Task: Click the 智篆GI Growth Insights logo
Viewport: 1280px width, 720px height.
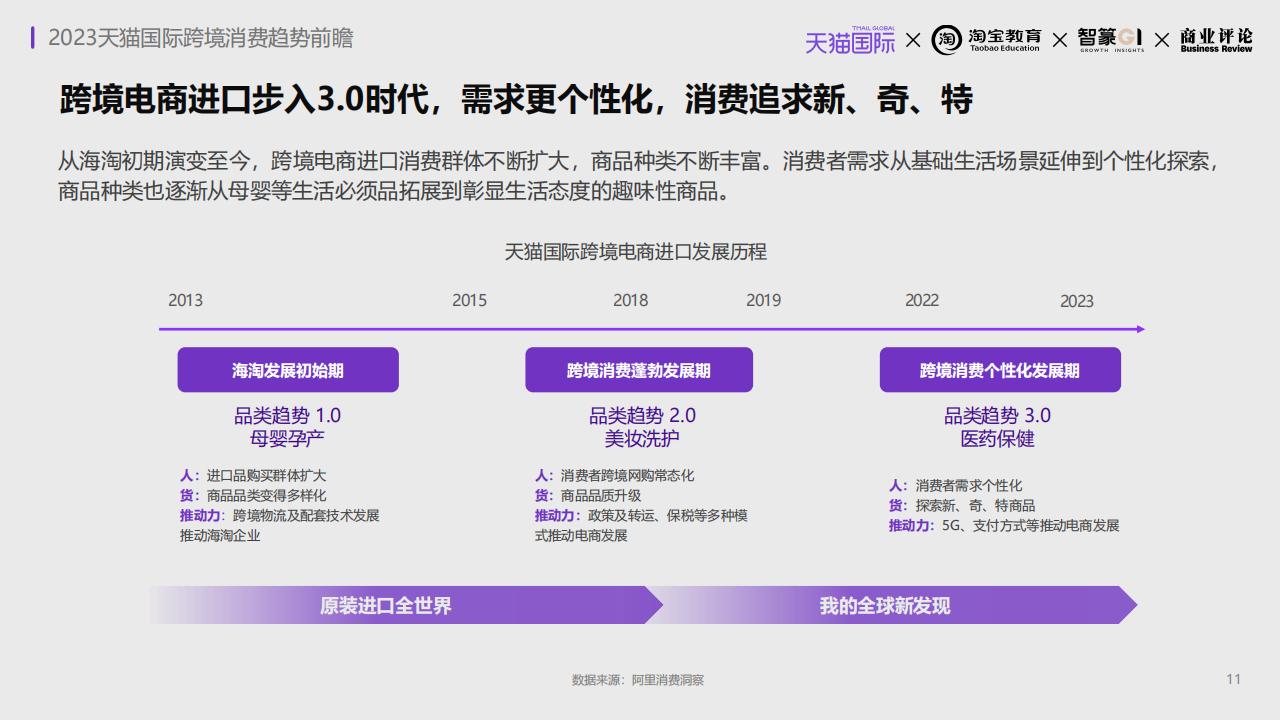Action: [x=1111, y=40]
